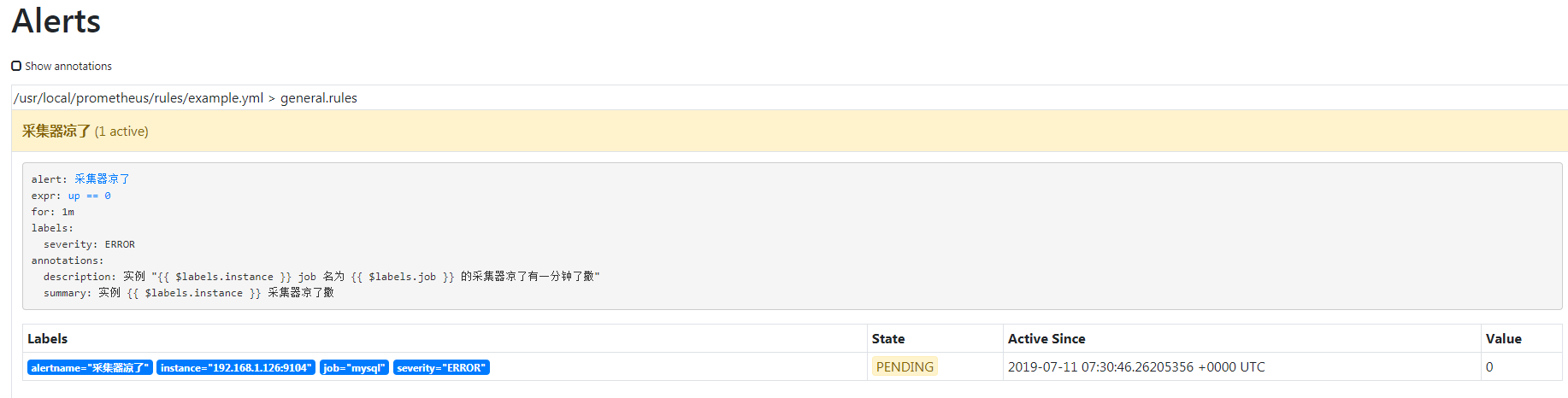This screenshot has width=1568, height=398.
Task: Click the instance="192.168.1.126:9104" label badge
Action: (x=236, y=368)
